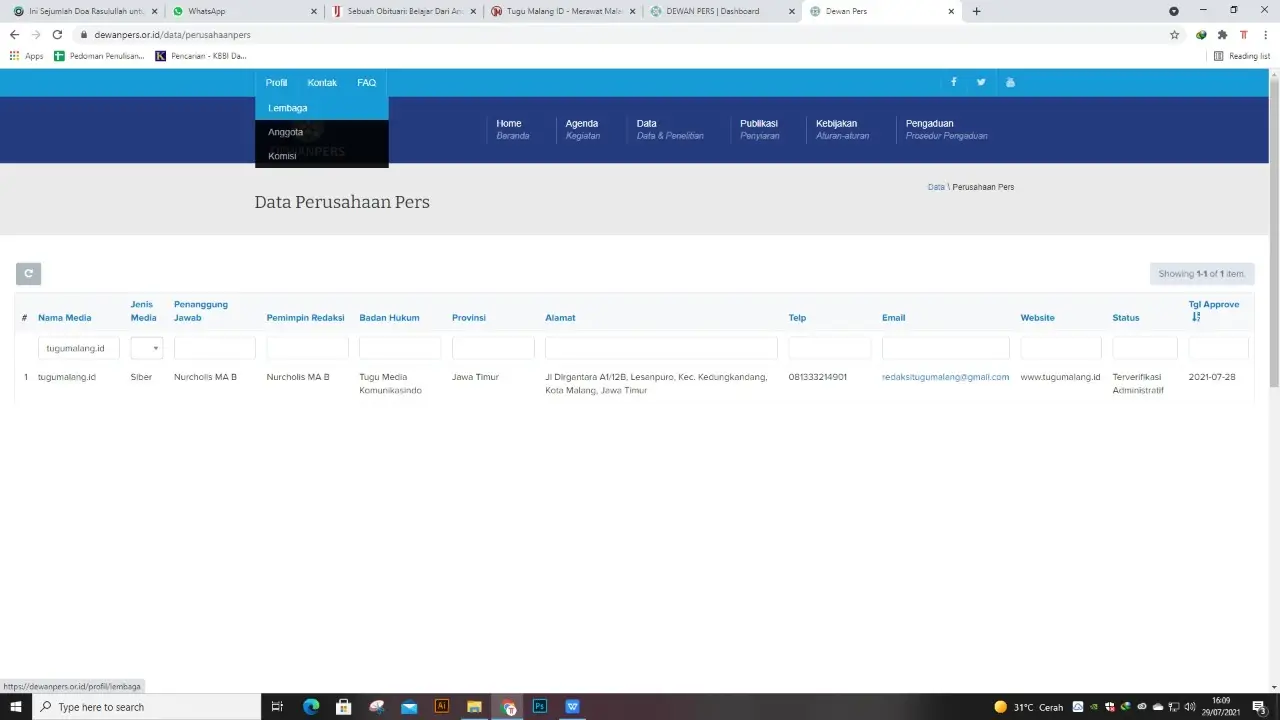The height and width of the screenshot is (720, 1280).
Task: Open Photoshop from taskbar
Action: (540, 706)
